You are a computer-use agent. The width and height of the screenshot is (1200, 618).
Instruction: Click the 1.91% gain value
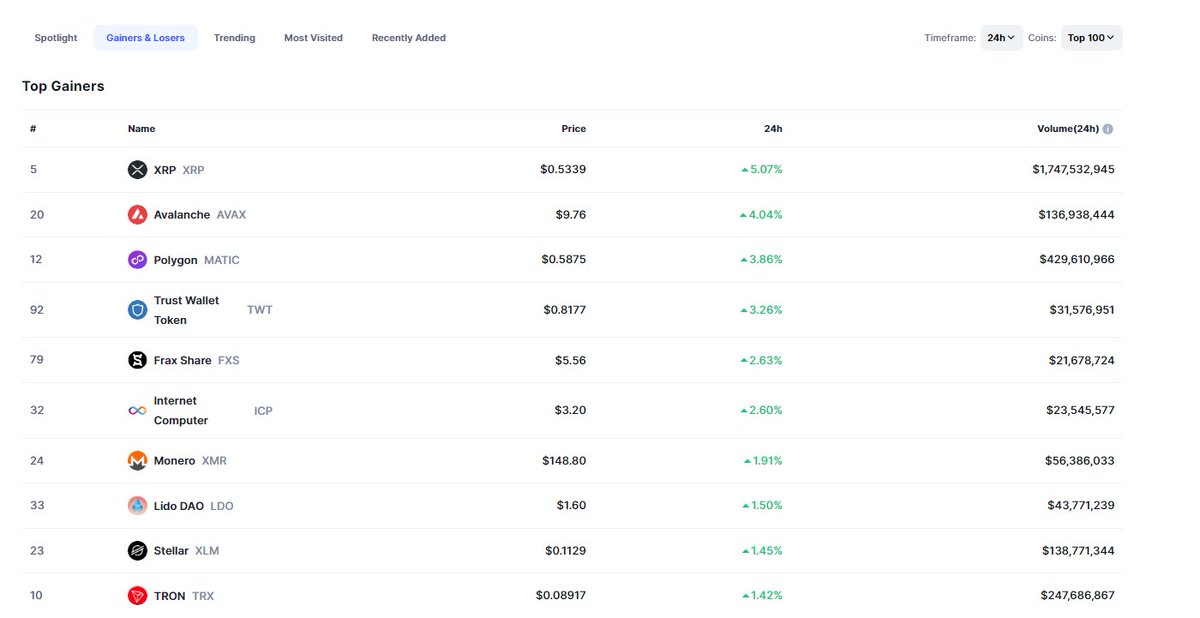coord(763,461)
